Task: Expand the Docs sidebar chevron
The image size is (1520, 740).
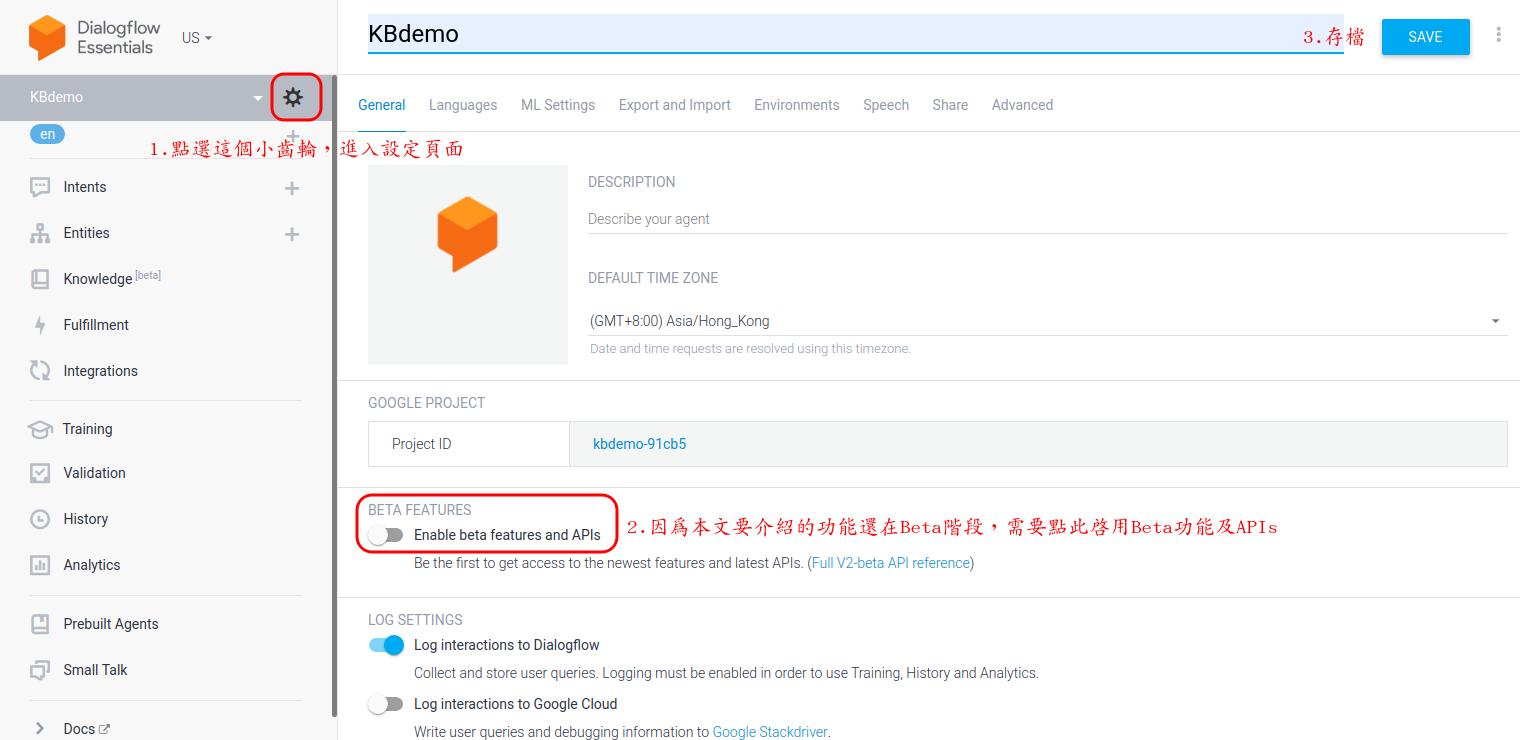Action: (40, 729)
